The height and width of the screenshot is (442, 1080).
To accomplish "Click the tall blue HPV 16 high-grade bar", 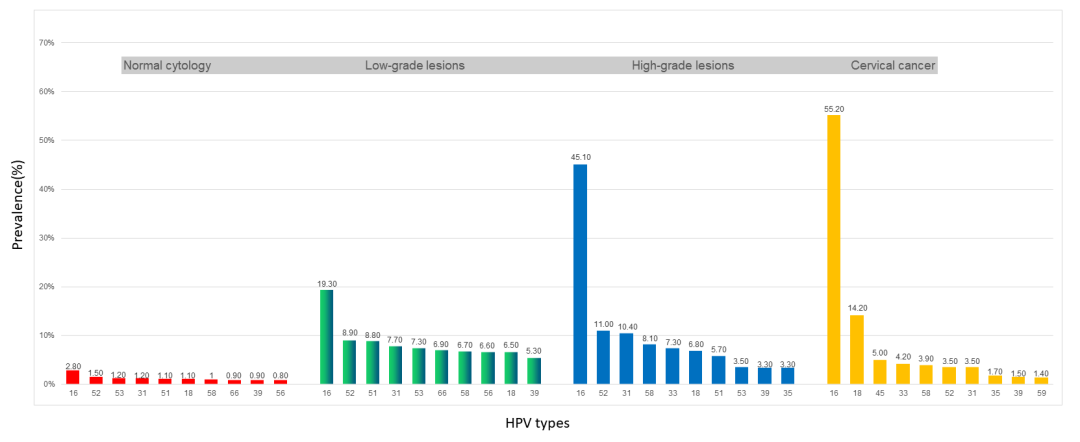I will [581, 274].
